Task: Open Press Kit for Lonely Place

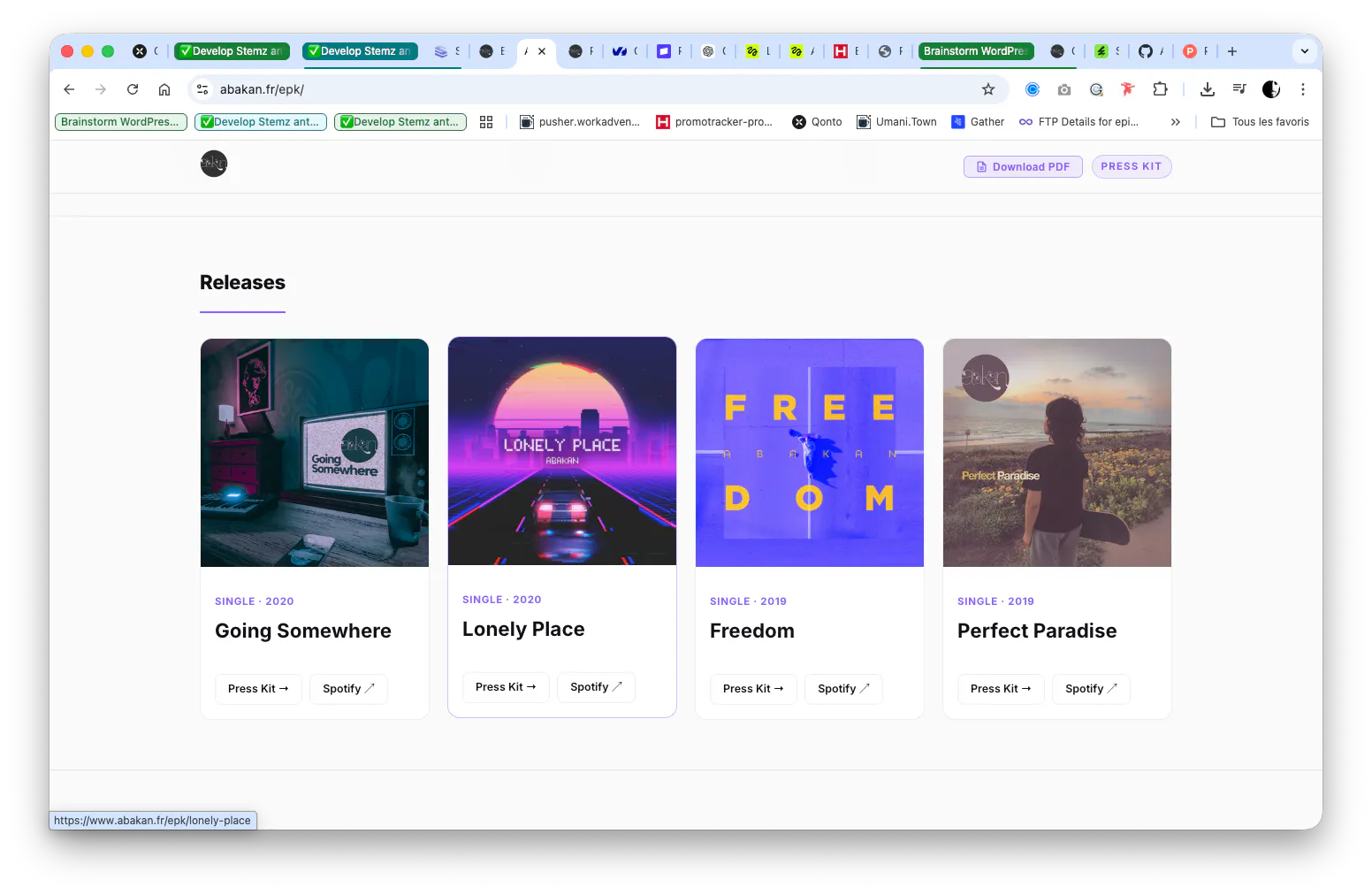Action: pos(506,687)
